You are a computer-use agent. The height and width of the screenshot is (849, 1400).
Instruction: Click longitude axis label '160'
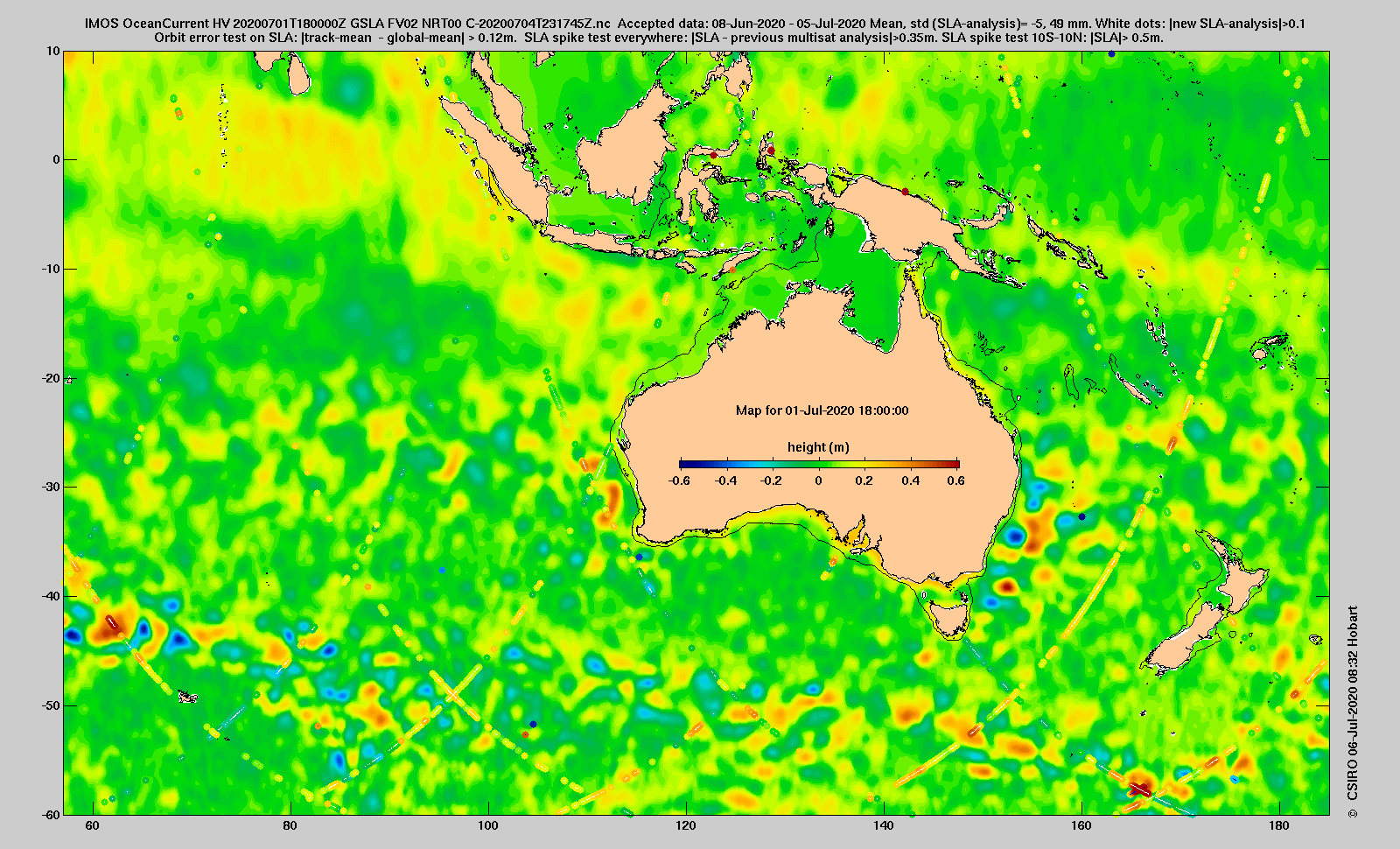pyautogui.click(x=1081, y=826)
